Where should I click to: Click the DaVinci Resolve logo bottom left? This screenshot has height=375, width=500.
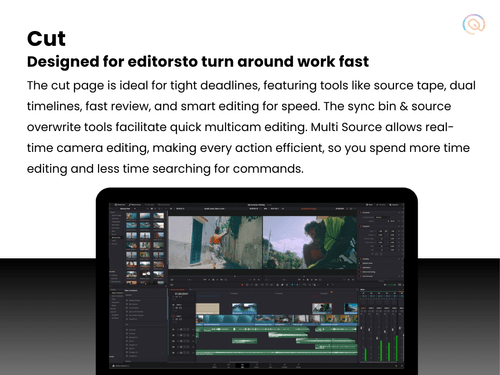click(x=113, y=366)
